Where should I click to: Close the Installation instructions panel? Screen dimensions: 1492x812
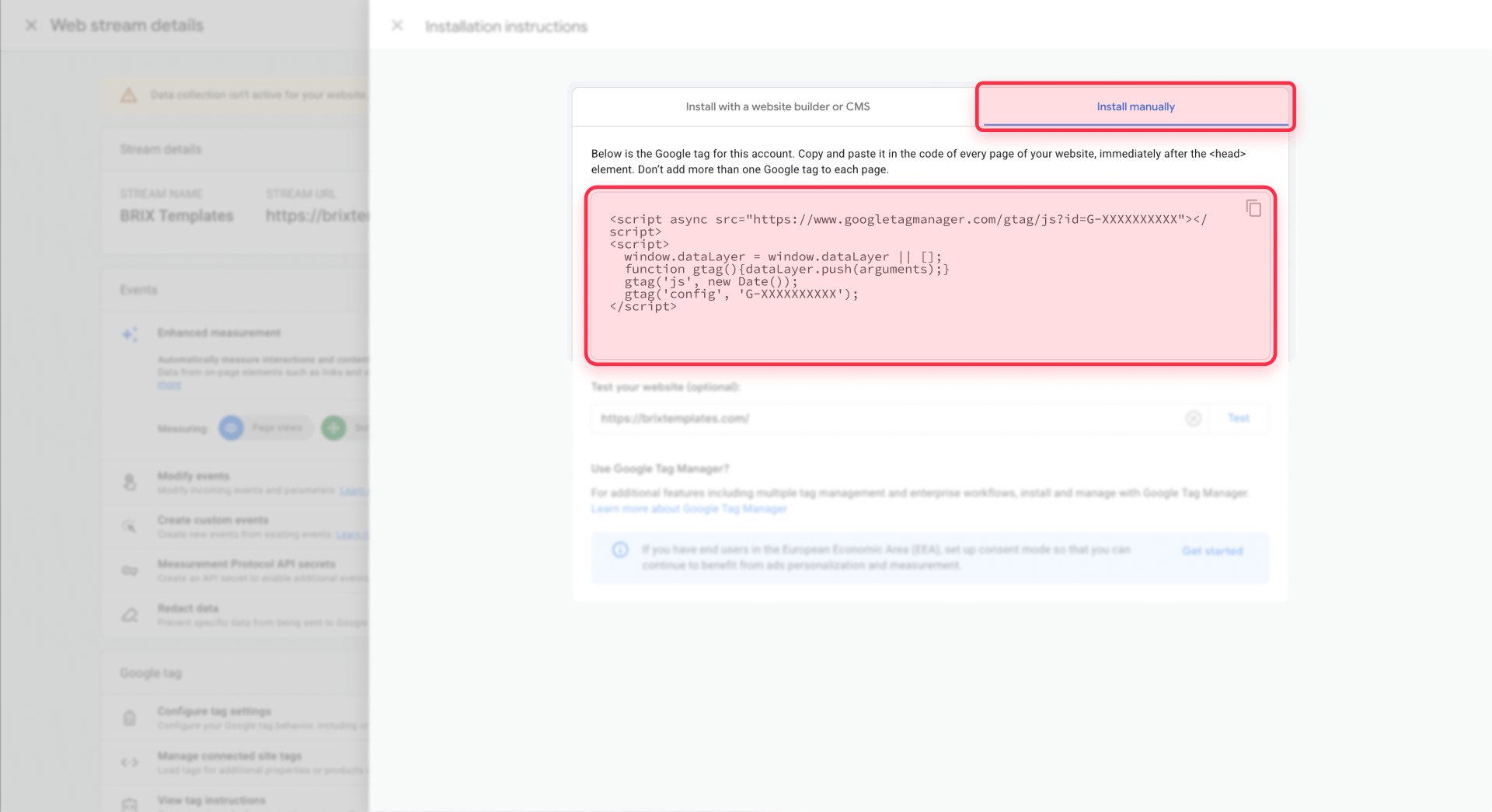[x=397, y=26]
